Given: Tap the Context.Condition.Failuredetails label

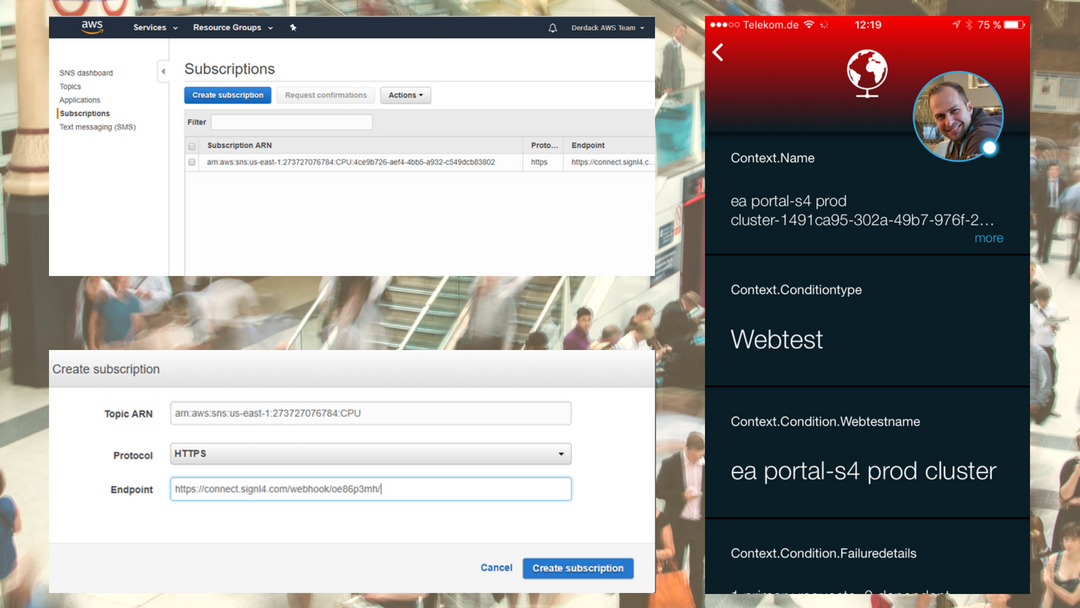Looking at the screenshot, I should [x=823, y=554].
